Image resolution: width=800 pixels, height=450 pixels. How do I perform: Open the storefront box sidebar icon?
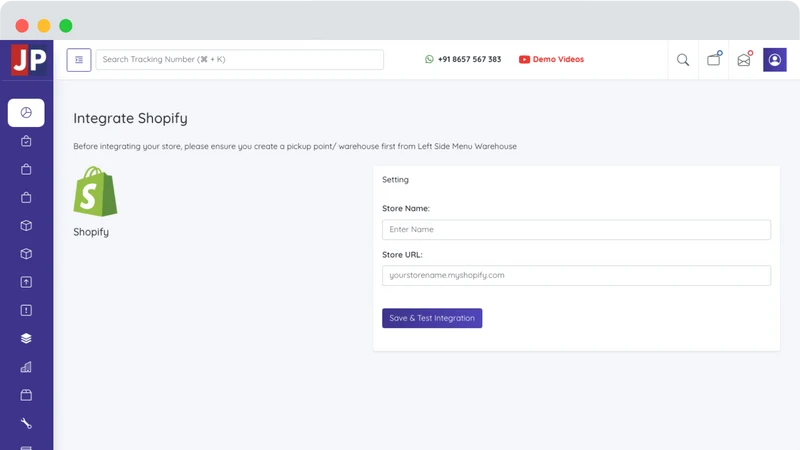coord(26,395)
